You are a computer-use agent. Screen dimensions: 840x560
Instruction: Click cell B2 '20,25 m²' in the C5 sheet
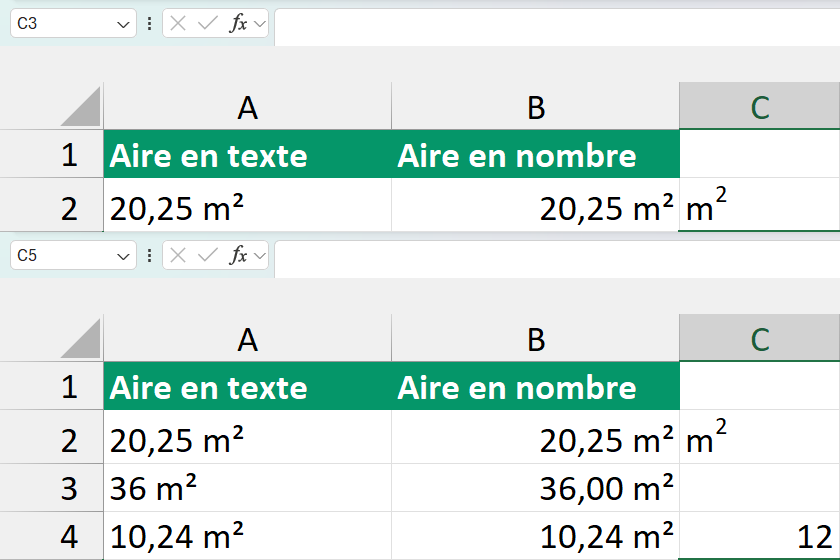pos(536,437)
